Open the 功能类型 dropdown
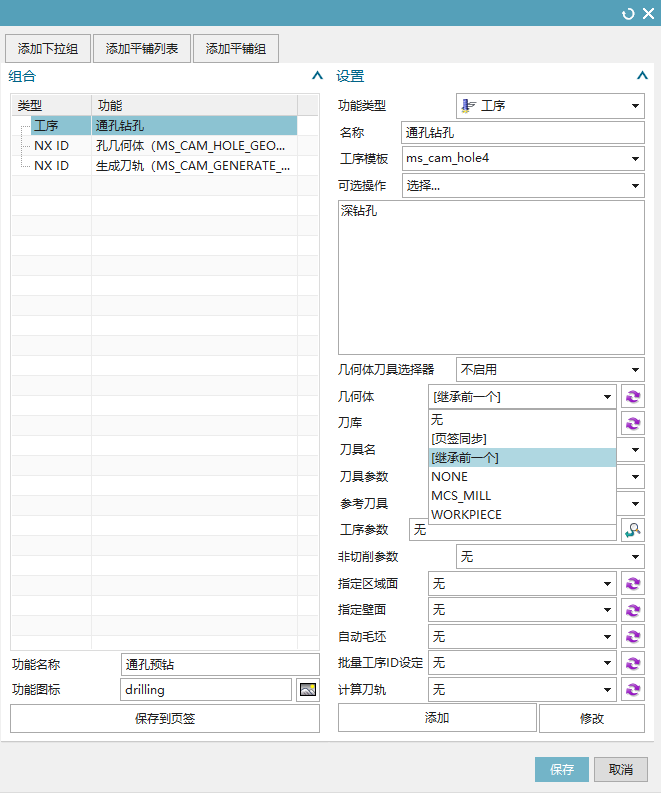 click(550, 106)
